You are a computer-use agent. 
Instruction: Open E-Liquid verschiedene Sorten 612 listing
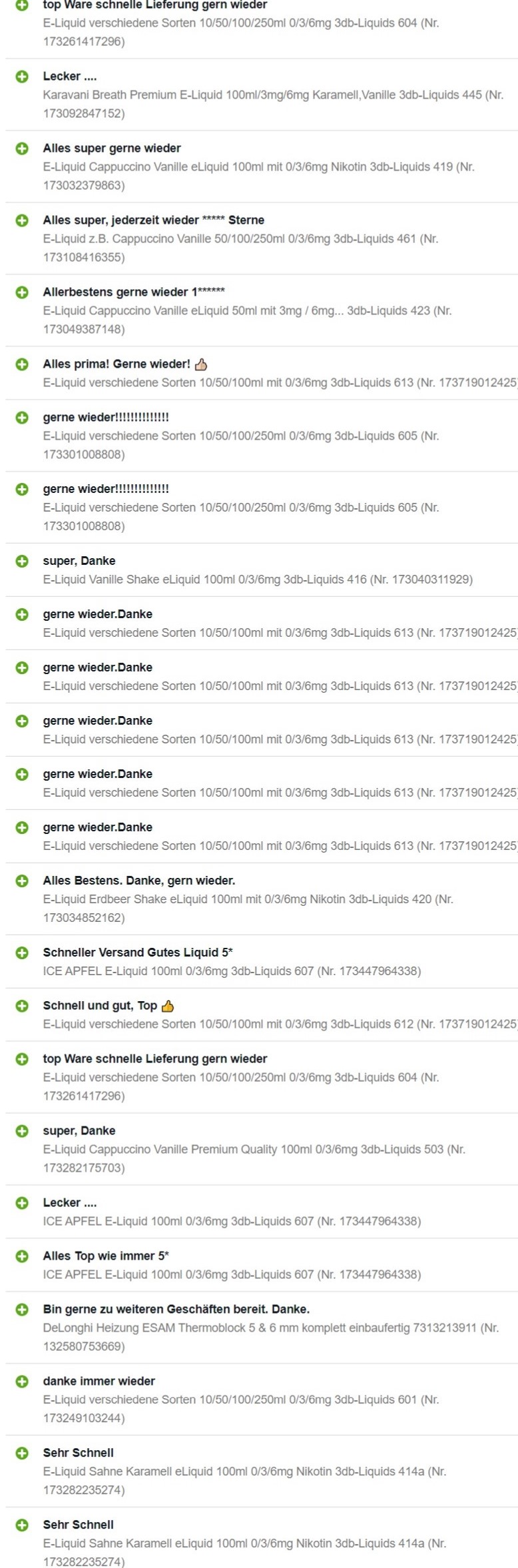coord(280,1024)
